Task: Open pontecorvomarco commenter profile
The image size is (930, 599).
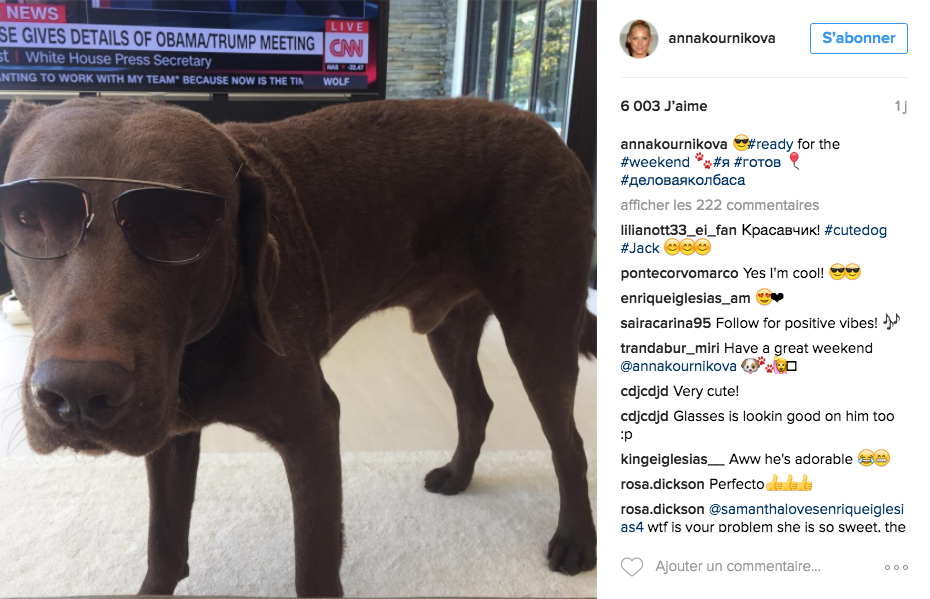Action: tap(679, 273)
